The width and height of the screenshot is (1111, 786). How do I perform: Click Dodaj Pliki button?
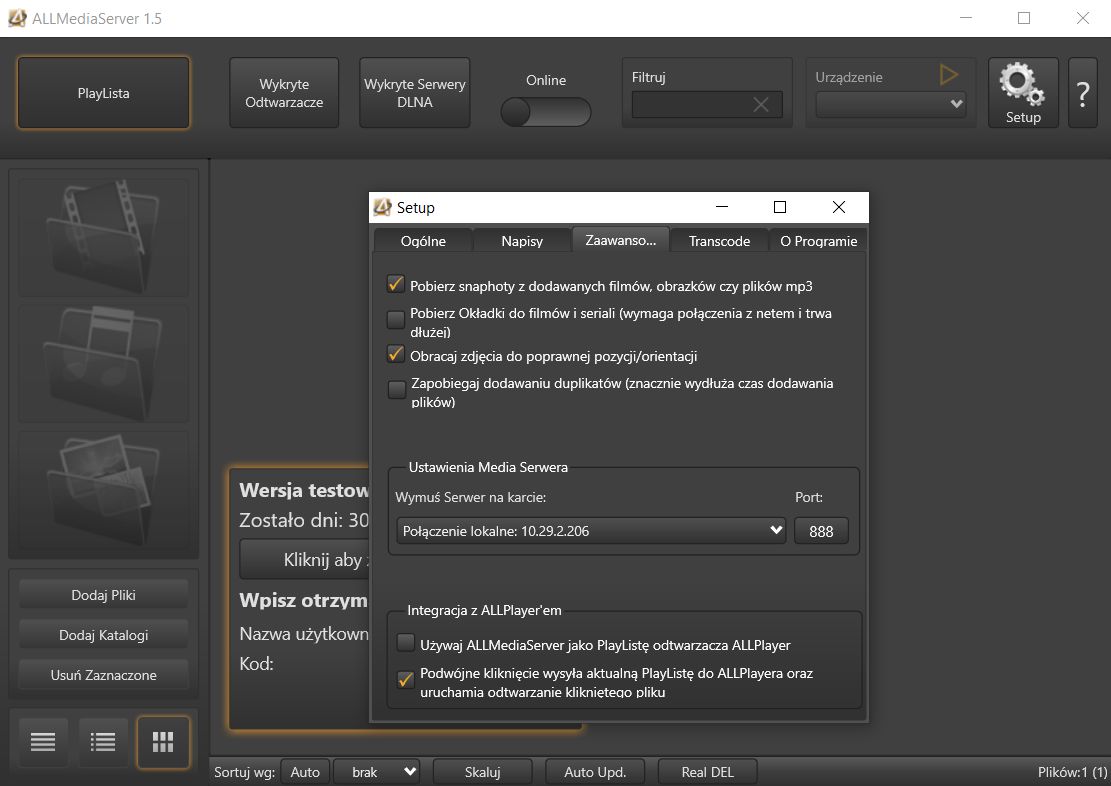point(103,595)
